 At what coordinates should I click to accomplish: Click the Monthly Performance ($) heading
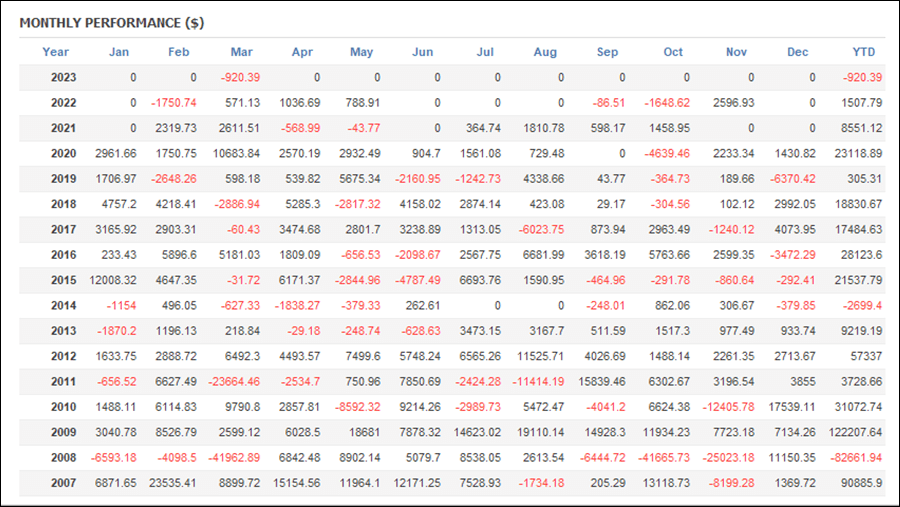click(112, 23)
